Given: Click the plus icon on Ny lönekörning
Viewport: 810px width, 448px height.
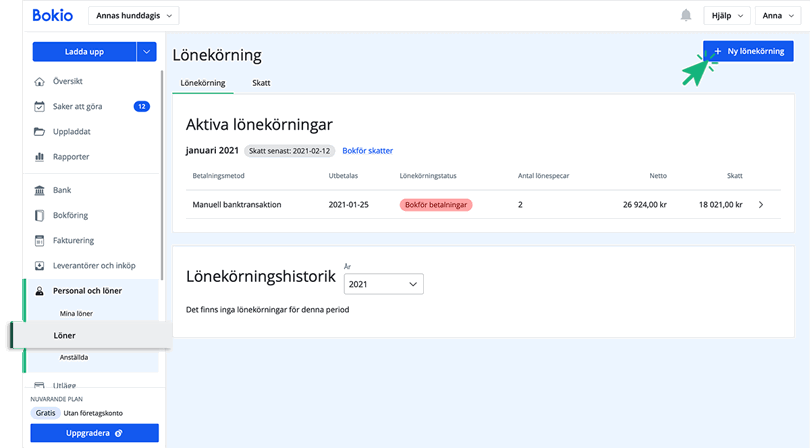Looking at the screenshot, I should [x=718, y=51].
